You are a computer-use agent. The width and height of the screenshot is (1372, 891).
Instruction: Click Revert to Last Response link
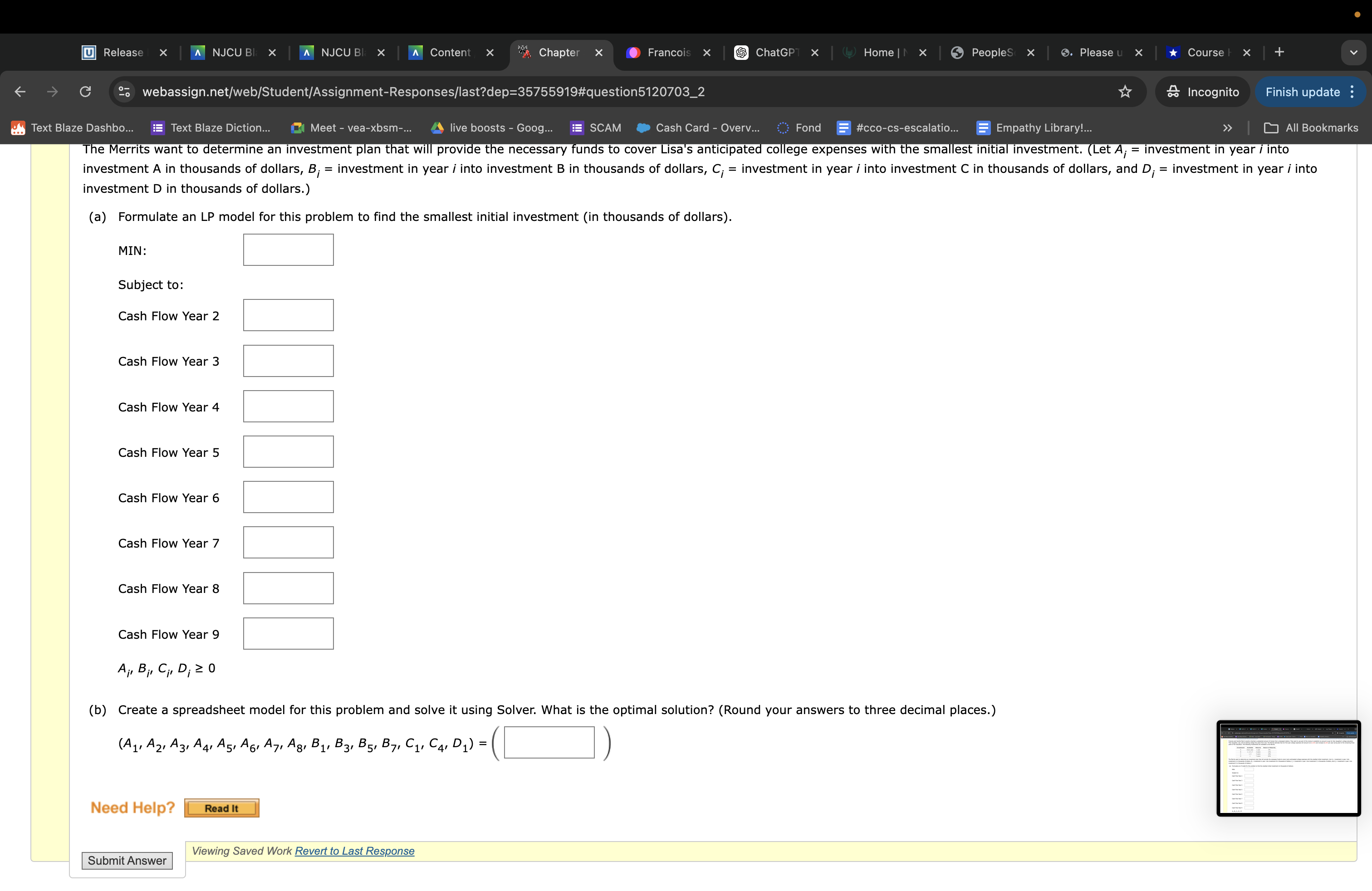pos(354,851)
